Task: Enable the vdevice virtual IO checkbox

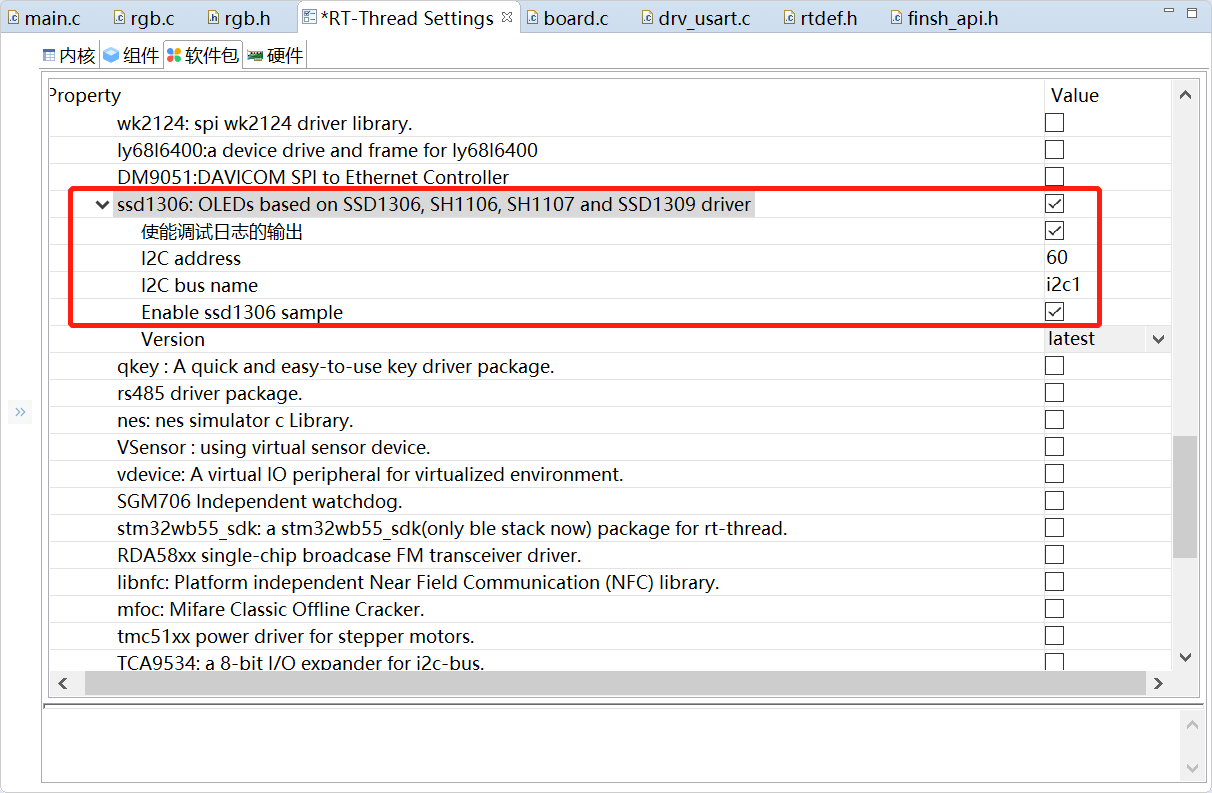Action: (1054, 474)
